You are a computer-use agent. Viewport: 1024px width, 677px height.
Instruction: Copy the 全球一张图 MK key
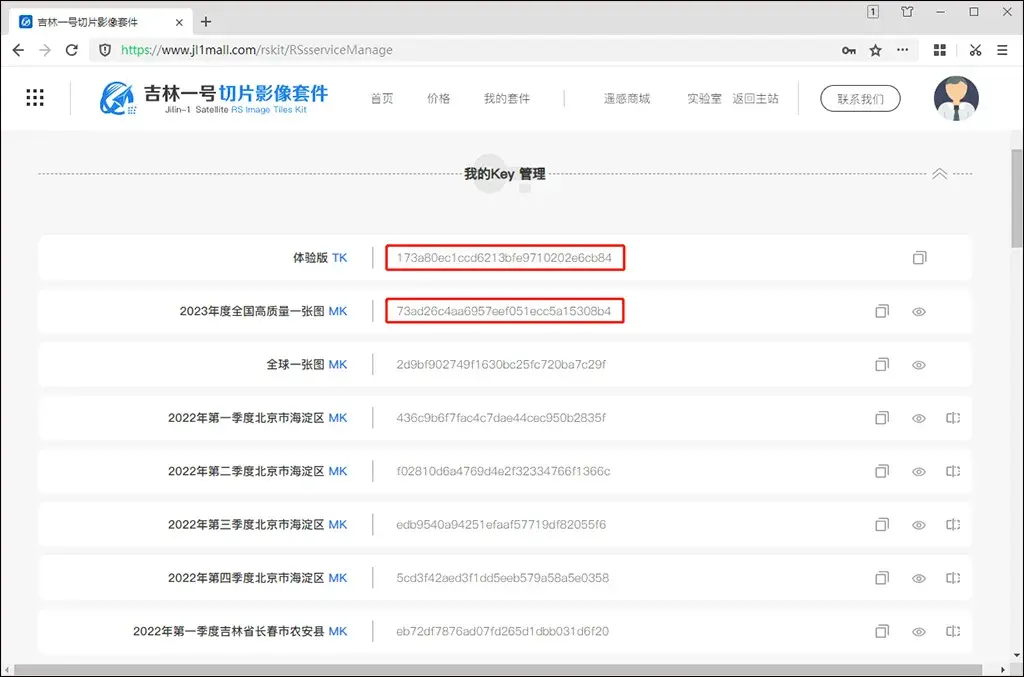(882, 364)
